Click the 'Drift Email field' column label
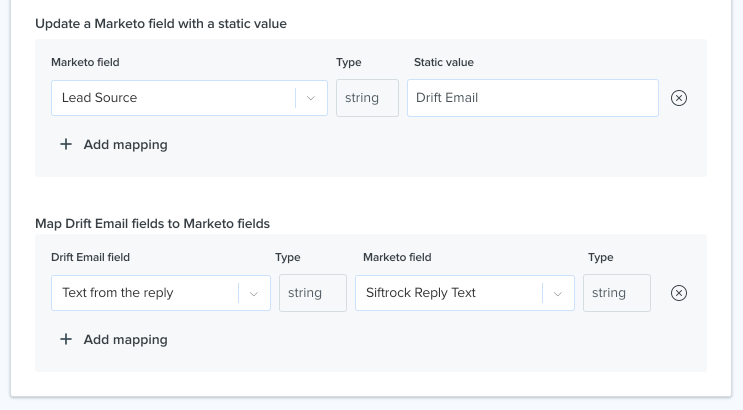743x410 pixels. pos(90,257)
